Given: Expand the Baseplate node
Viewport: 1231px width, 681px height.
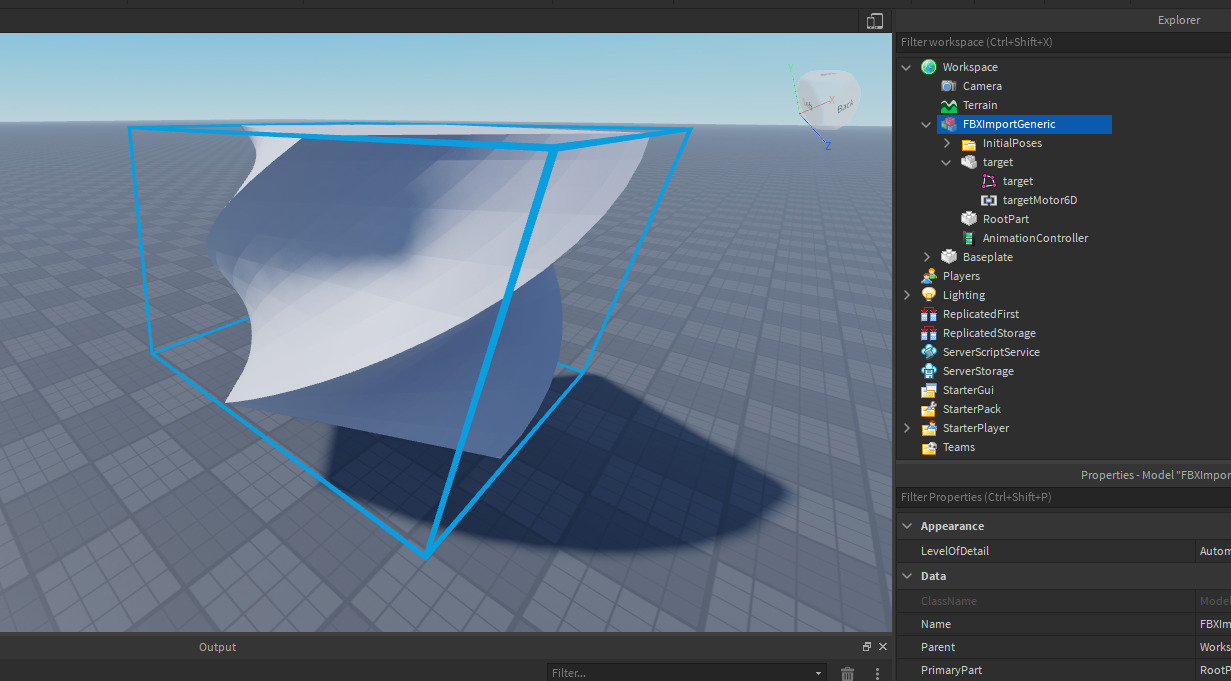Looking at the screenshot, I should point(927,257).
